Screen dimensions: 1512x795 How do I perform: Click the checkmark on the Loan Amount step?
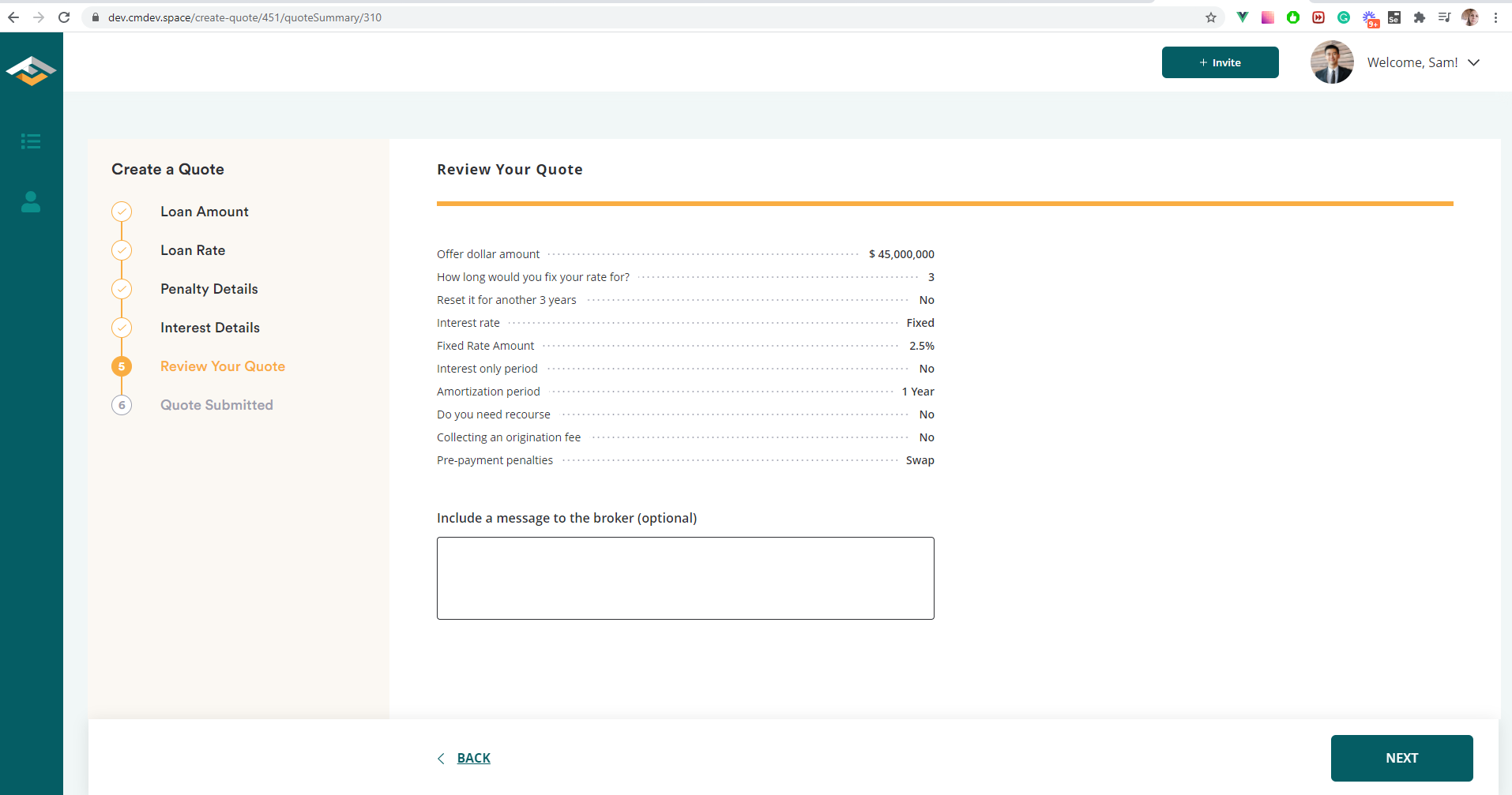[122, 212]
